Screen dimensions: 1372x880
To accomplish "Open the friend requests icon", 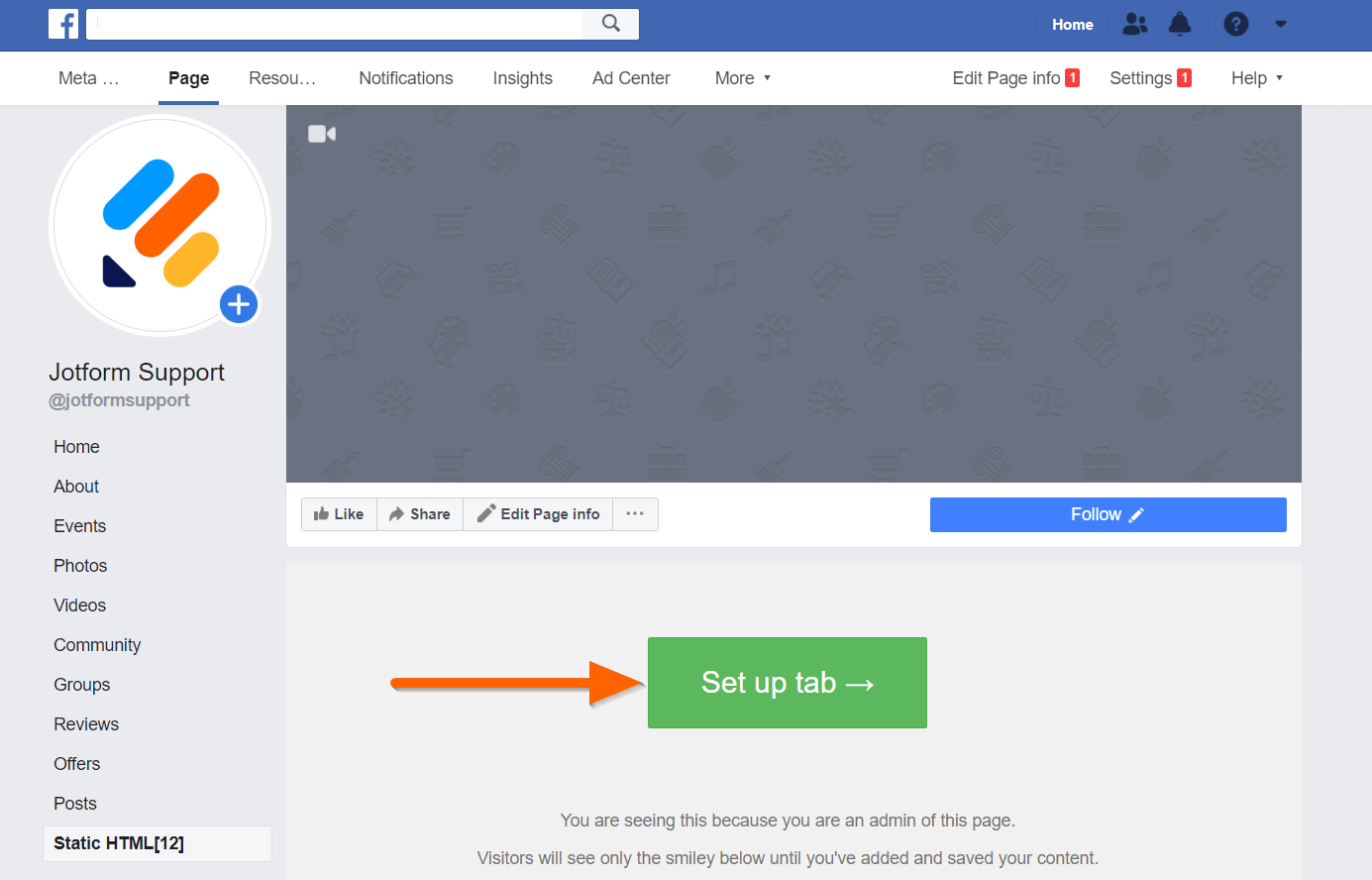I will coord(1135,24).
